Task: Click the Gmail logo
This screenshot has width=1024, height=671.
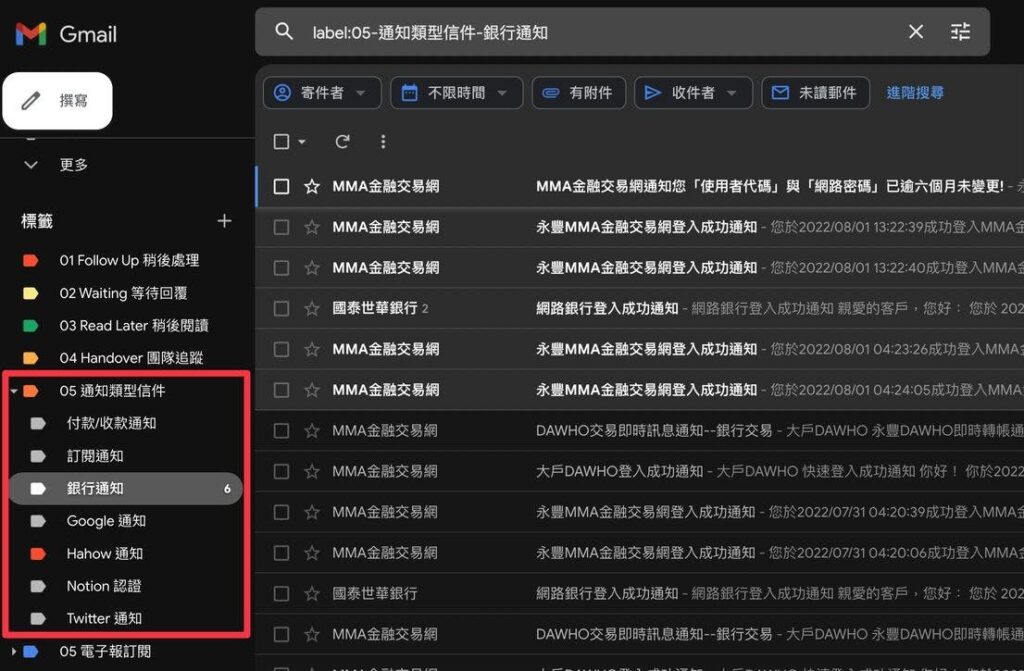Action: click(65, 33)
